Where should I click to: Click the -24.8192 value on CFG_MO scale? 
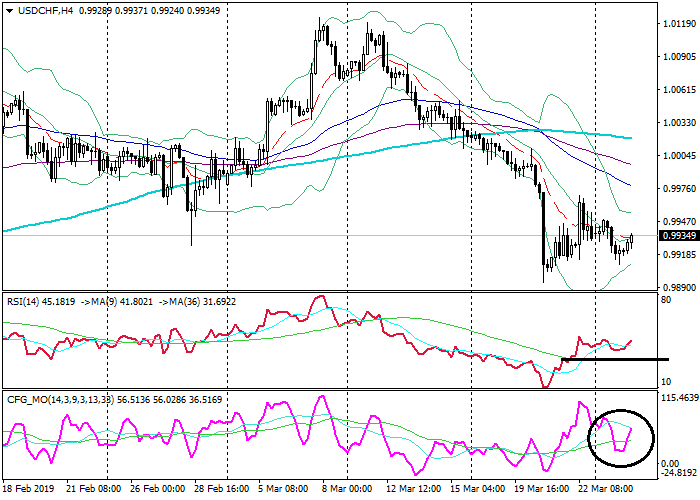click(678, 473)
